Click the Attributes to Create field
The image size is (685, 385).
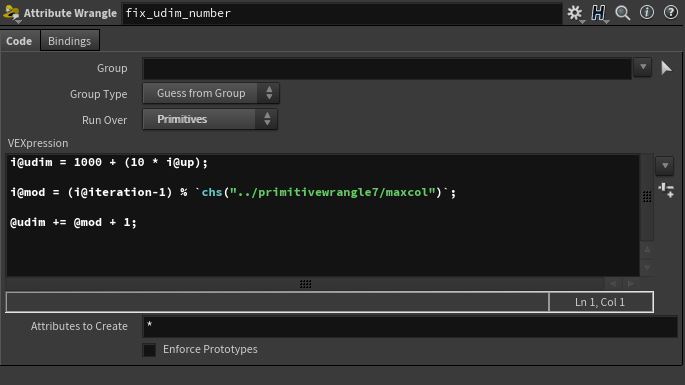[x=410, y=326]
